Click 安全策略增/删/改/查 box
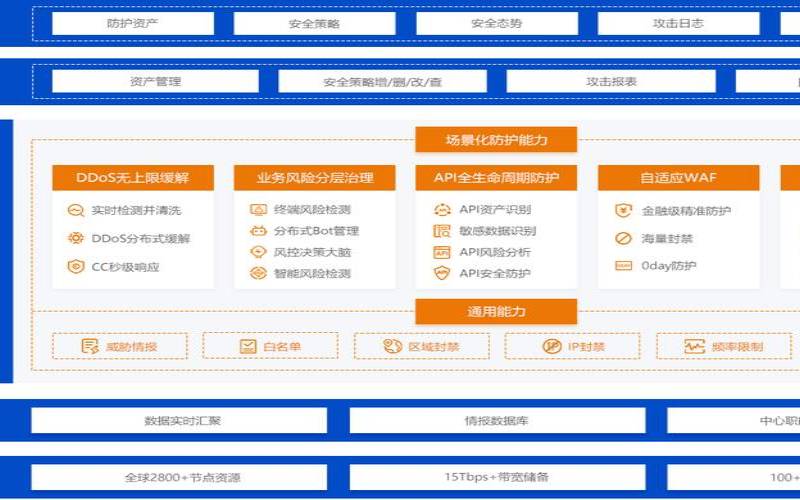The height and width of the screenshot is (500, 800). 383,82
